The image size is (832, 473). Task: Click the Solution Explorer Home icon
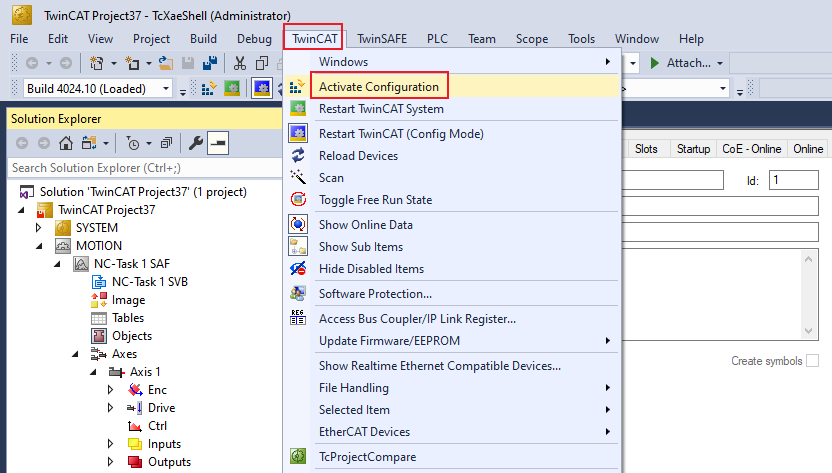tap(66, 143)
